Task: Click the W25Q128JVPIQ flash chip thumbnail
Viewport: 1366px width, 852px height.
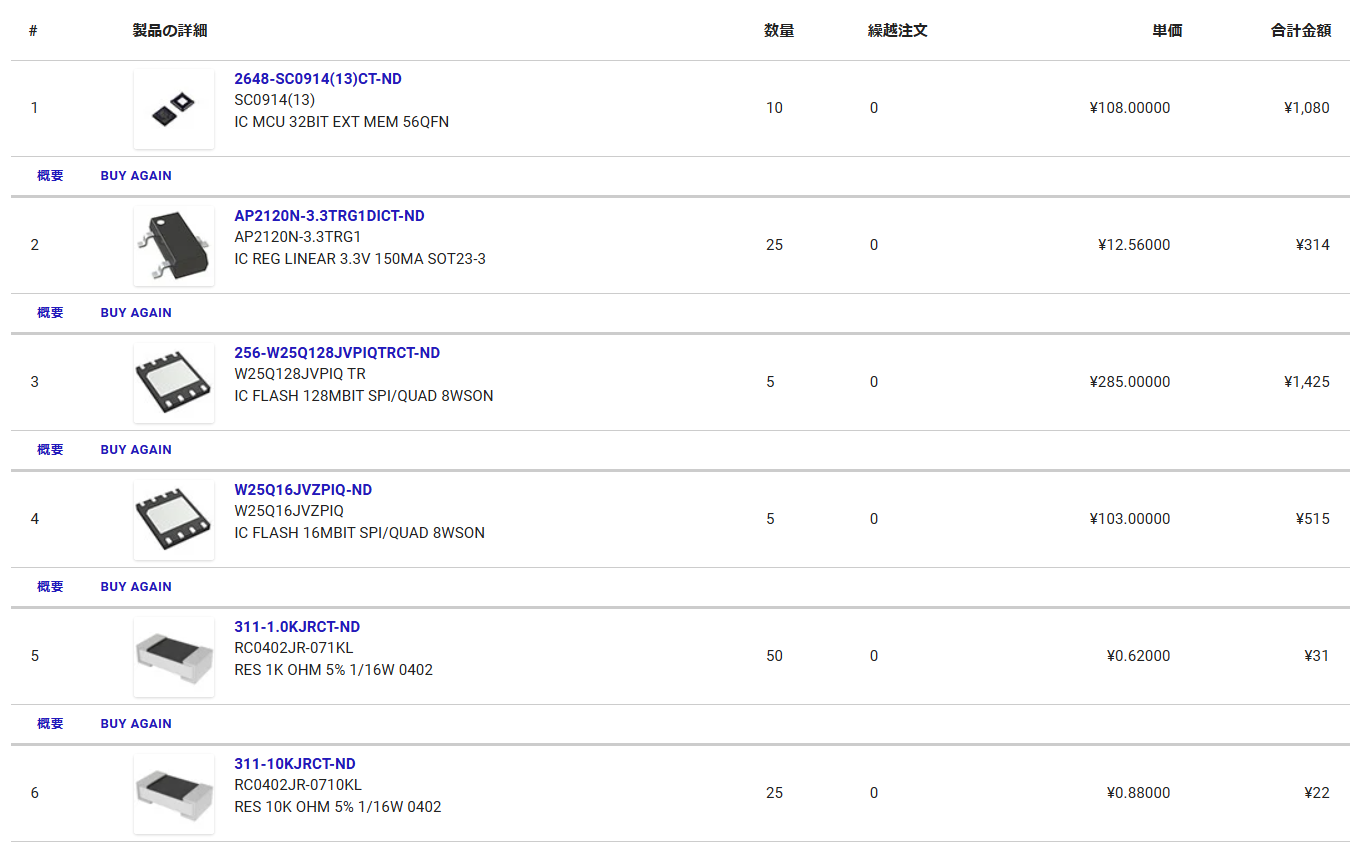Action: 174,383
